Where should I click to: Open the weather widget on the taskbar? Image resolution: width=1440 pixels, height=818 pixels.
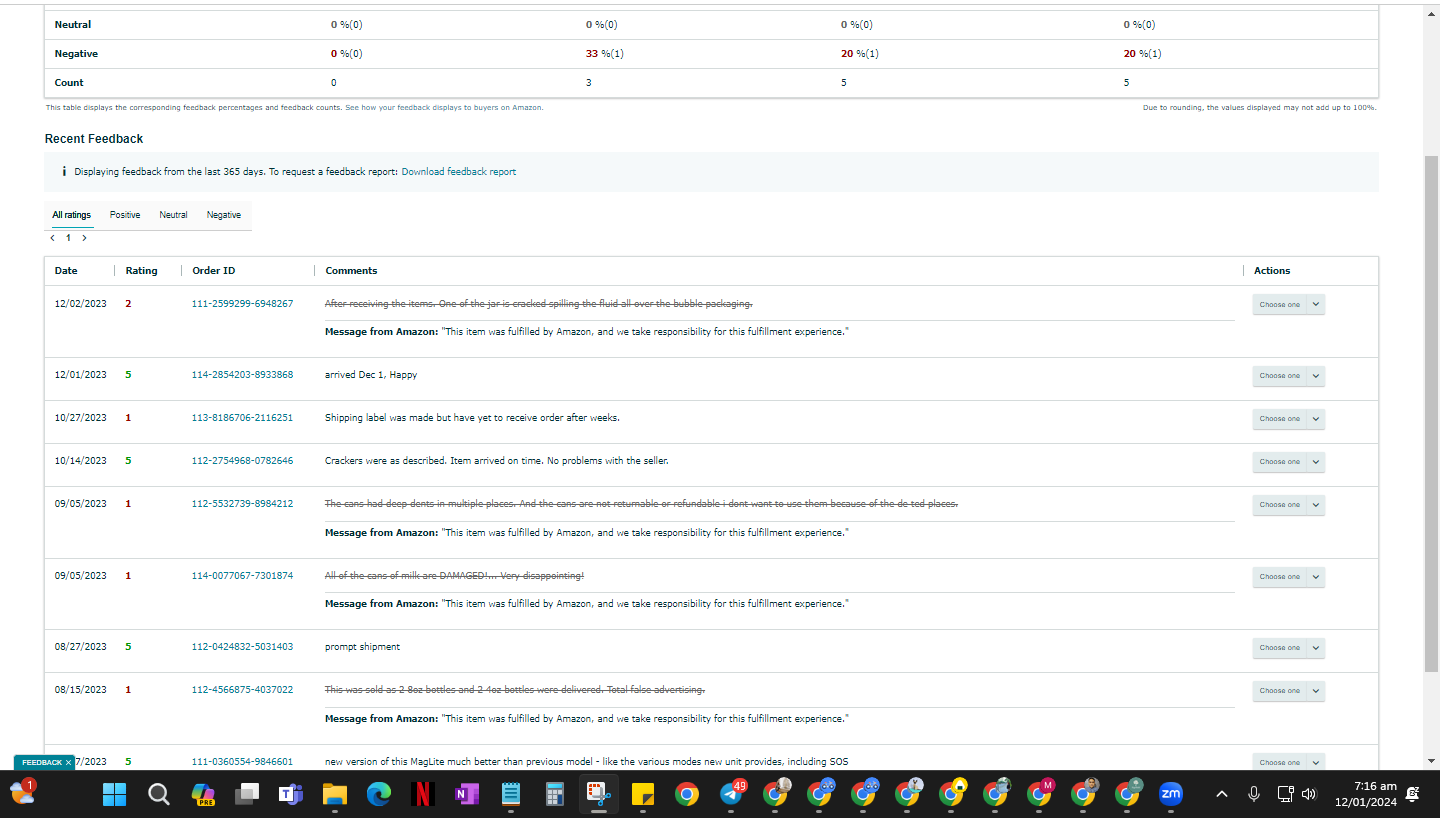pos(22,792)
